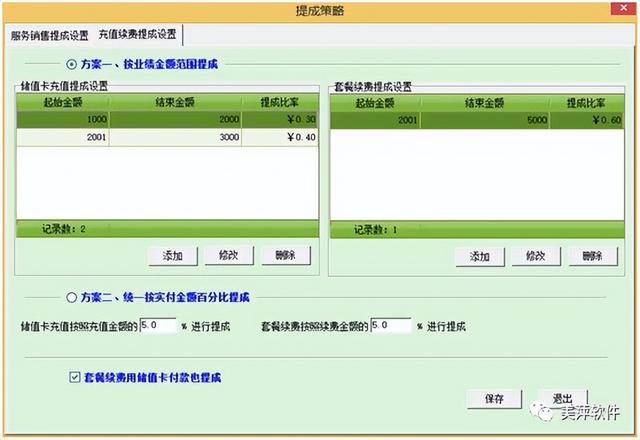Screen dimensions: 640x440
Task: Click 修改 under 储值卡充值提成设置 table
Action: coord(229,256)
